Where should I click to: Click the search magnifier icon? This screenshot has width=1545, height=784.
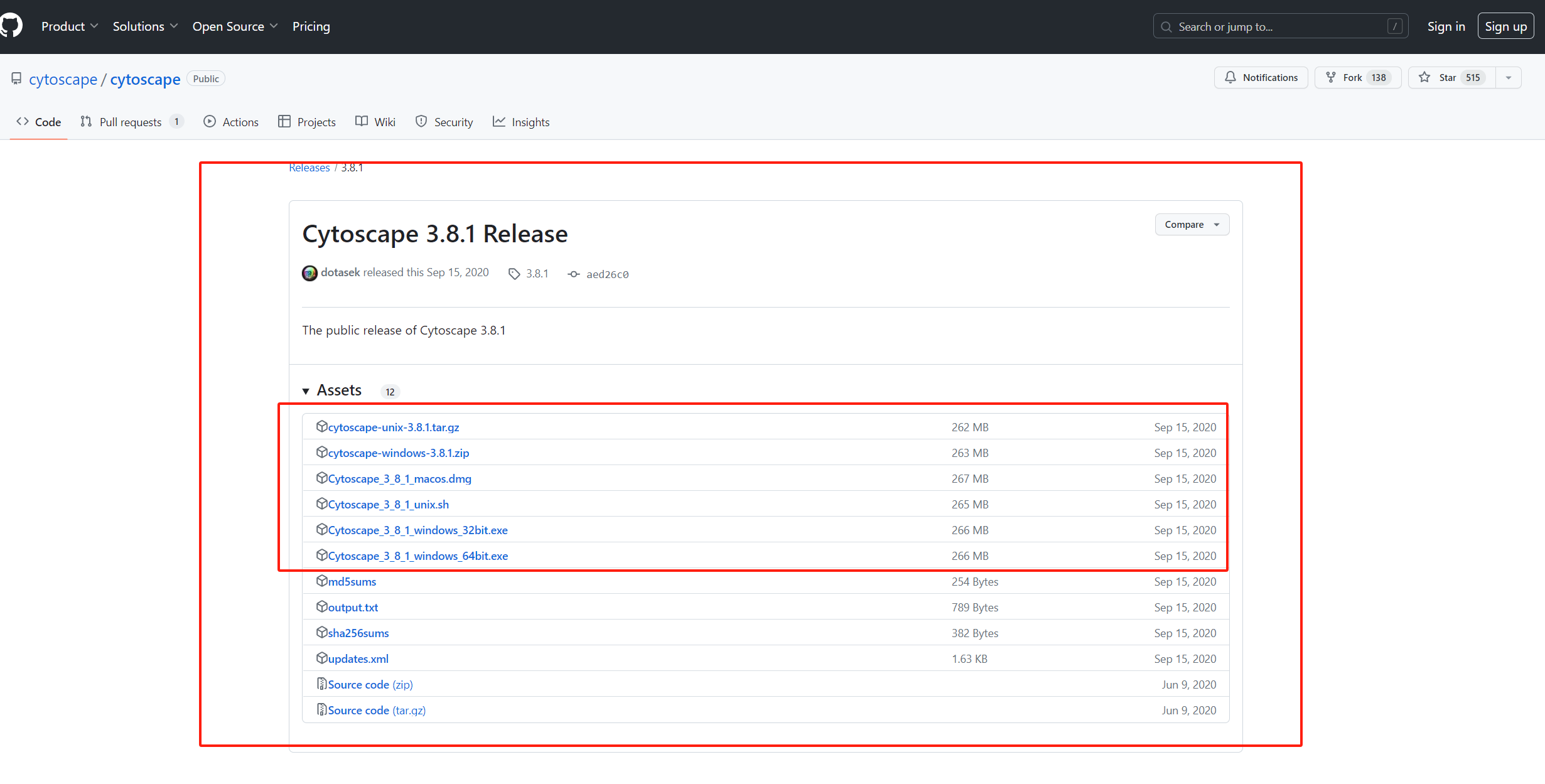click(1166, 27)
